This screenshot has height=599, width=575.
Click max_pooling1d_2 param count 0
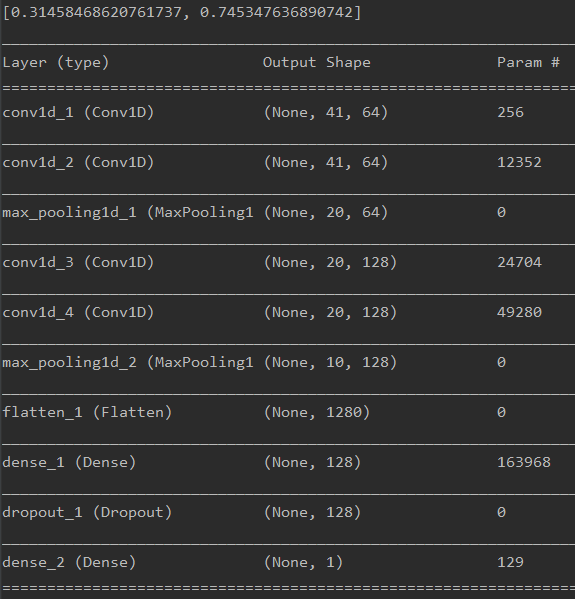[501, 363]
